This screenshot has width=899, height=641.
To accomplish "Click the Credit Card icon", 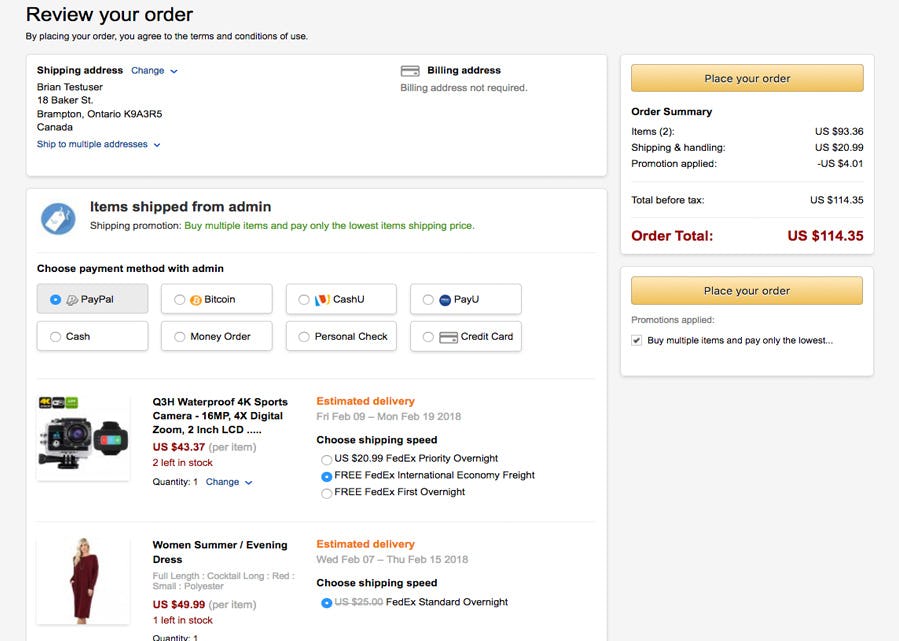I will point(449,337).
